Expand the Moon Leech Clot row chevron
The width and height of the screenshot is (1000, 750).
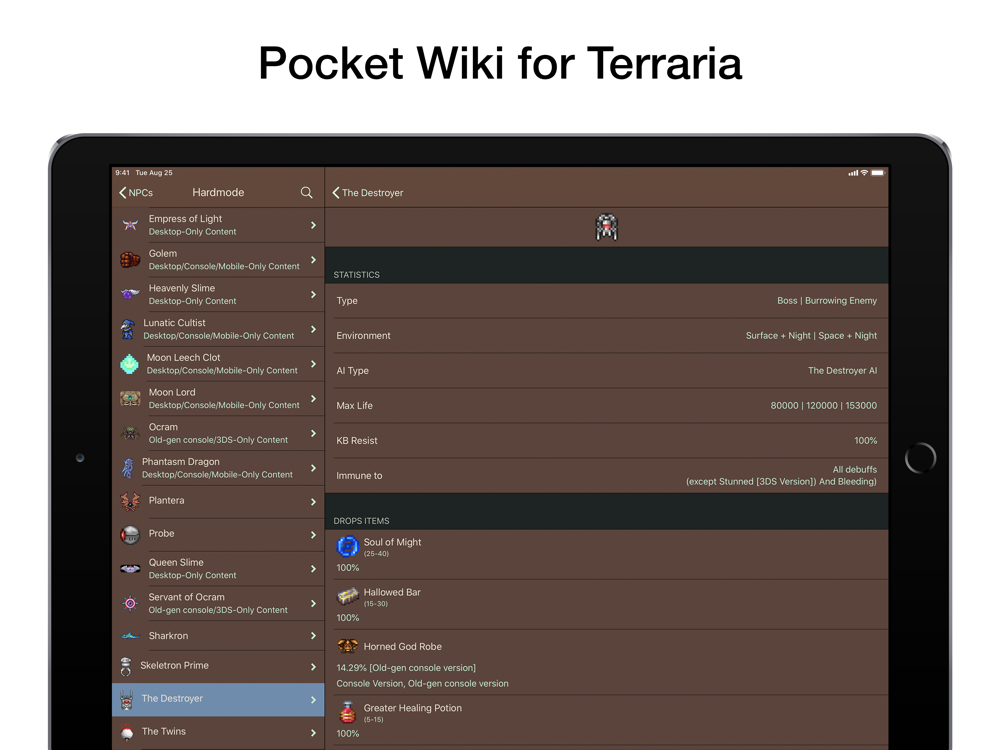coord(313,364)
